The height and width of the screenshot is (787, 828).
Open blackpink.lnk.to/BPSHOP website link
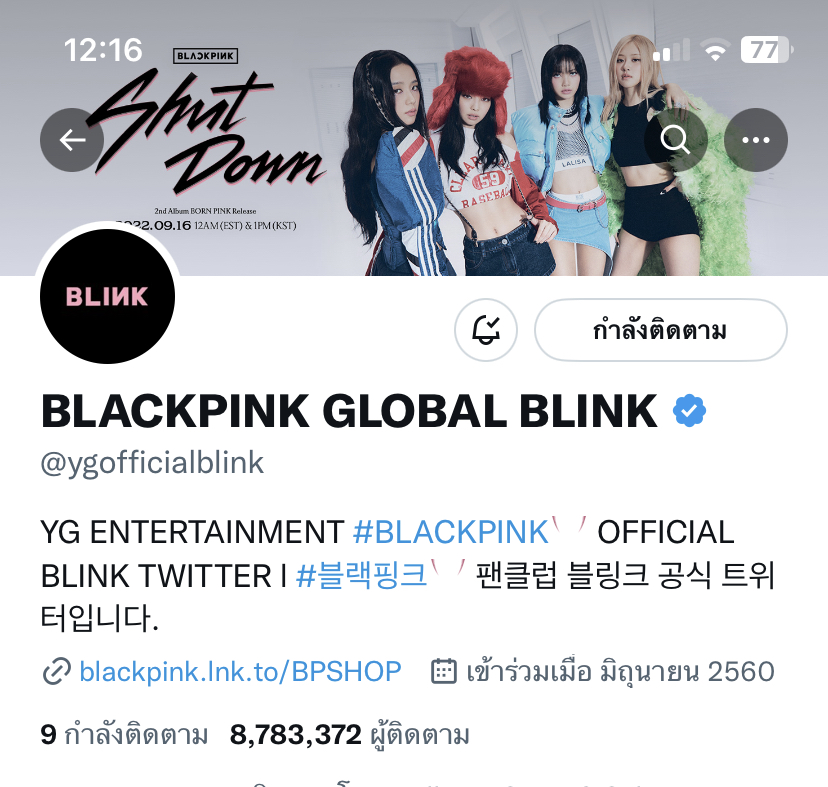click(x=240, y=671)
